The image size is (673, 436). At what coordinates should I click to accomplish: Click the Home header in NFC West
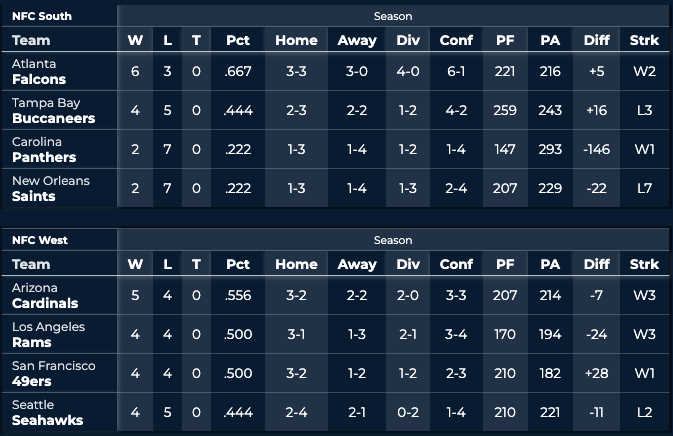click(x=296, y=264)
